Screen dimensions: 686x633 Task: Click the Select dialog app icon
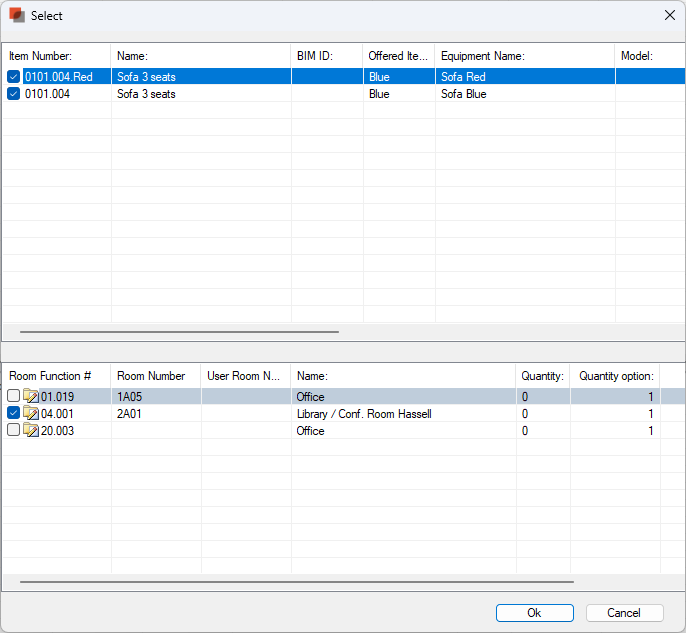tap(17, 15)
